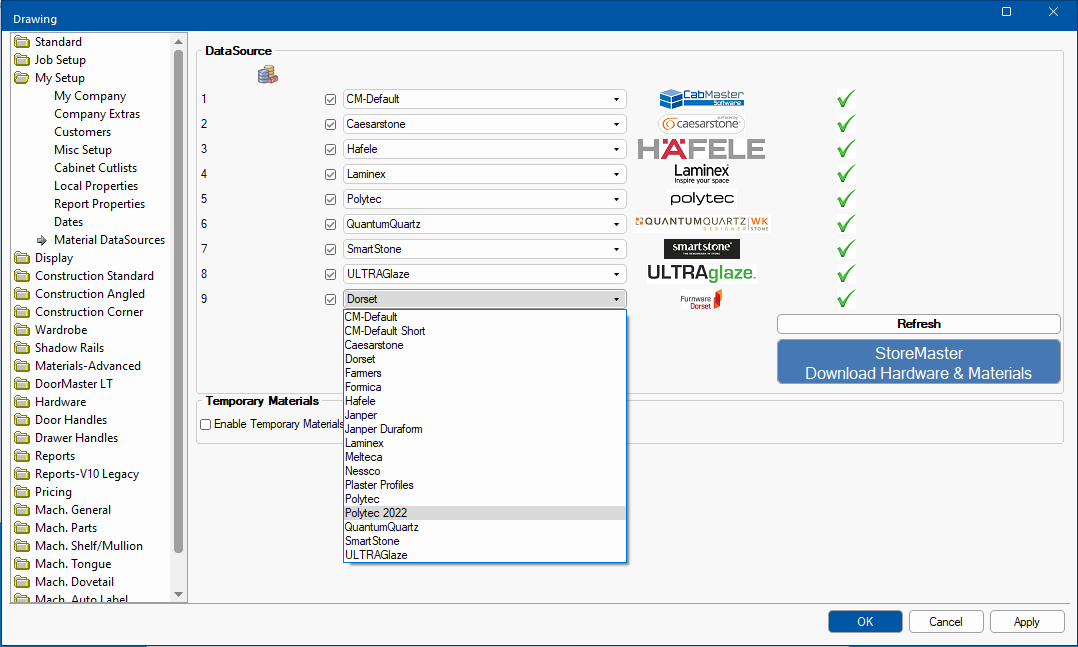Open the Mach. Dovetail folder
Viewport: 1078px width, 647px height.
pos(74,582)
